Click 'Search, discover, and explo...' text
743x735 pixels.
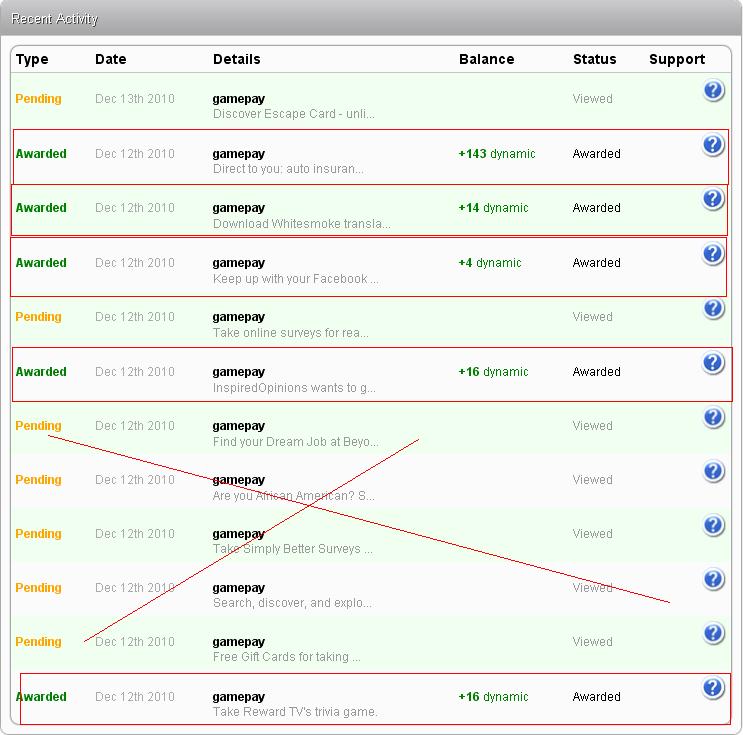[x=292, y=603]
